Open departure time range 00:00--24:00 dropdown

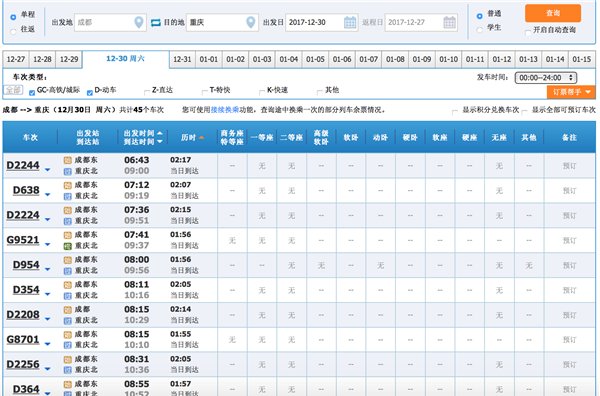point(546,78)
